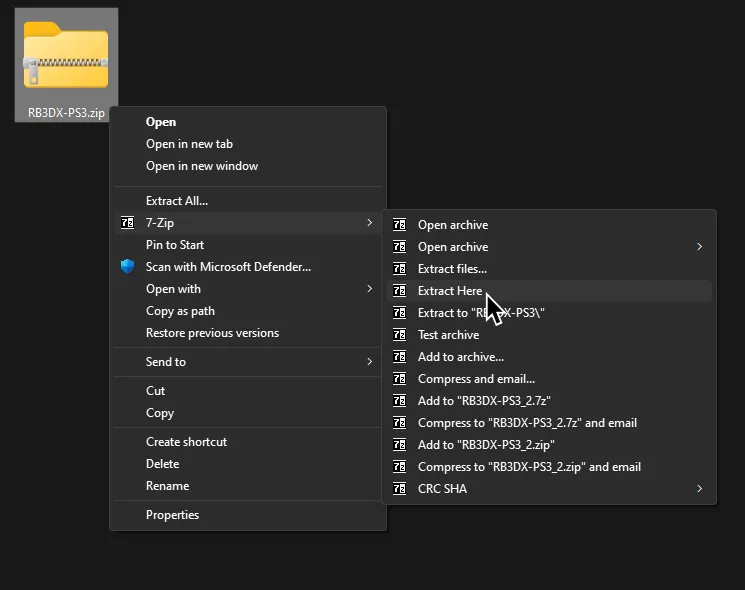Choose Open from the context menu
The height and width of the screenshot is (590, 745).
(248, 122)
